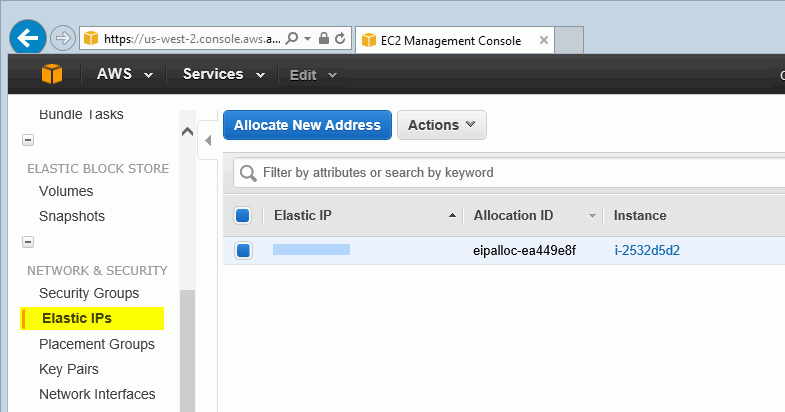Refresh the page using the reload icon
Screen dimensions: 785x412
click(x=340, y=39)
